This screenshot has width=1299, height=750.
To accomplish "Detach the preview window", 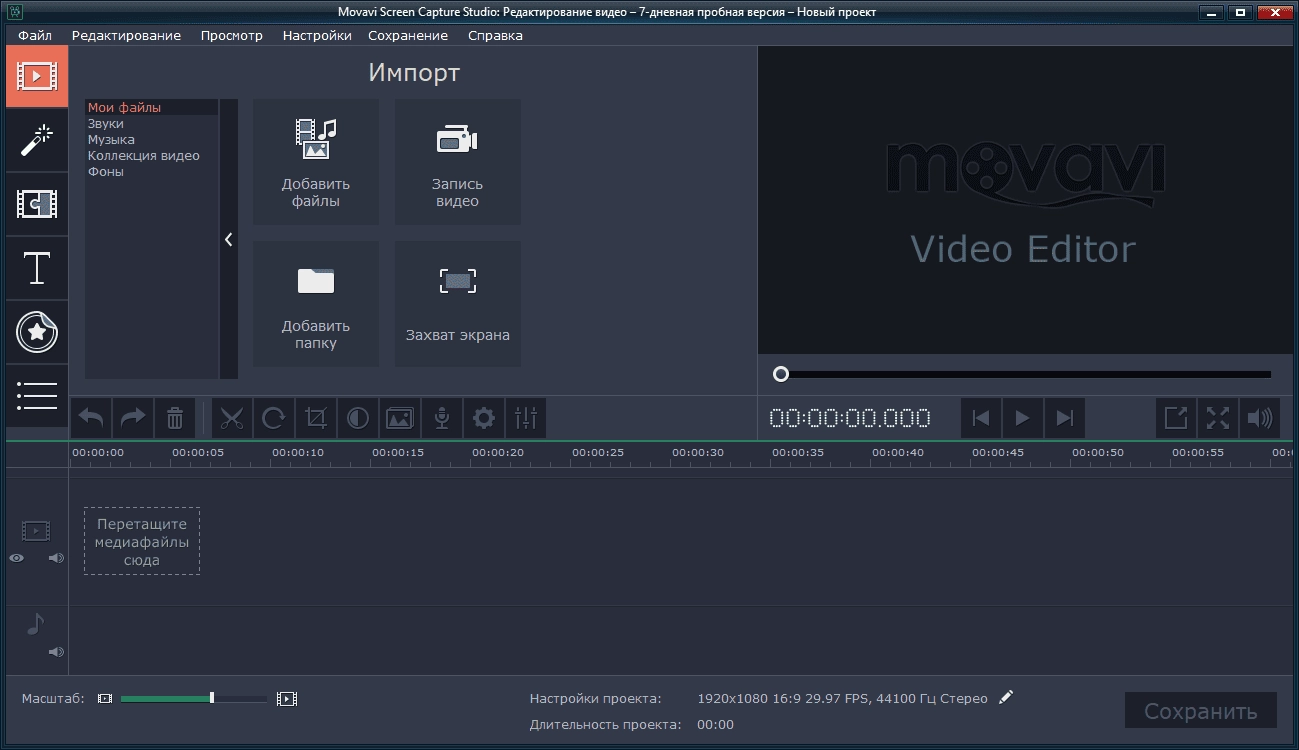I will pyautogui.click(x=1177, y=418).
